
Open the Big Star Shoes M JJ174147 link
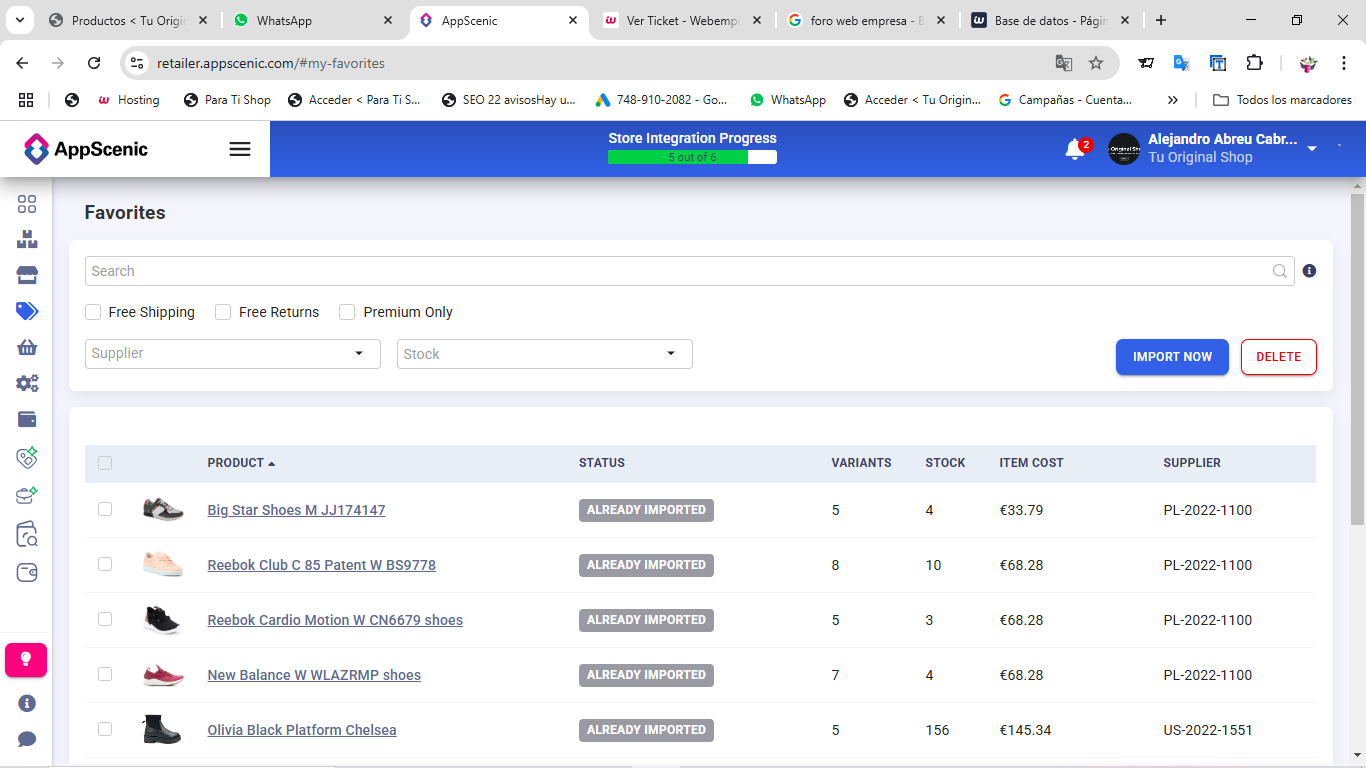point(296,510)
